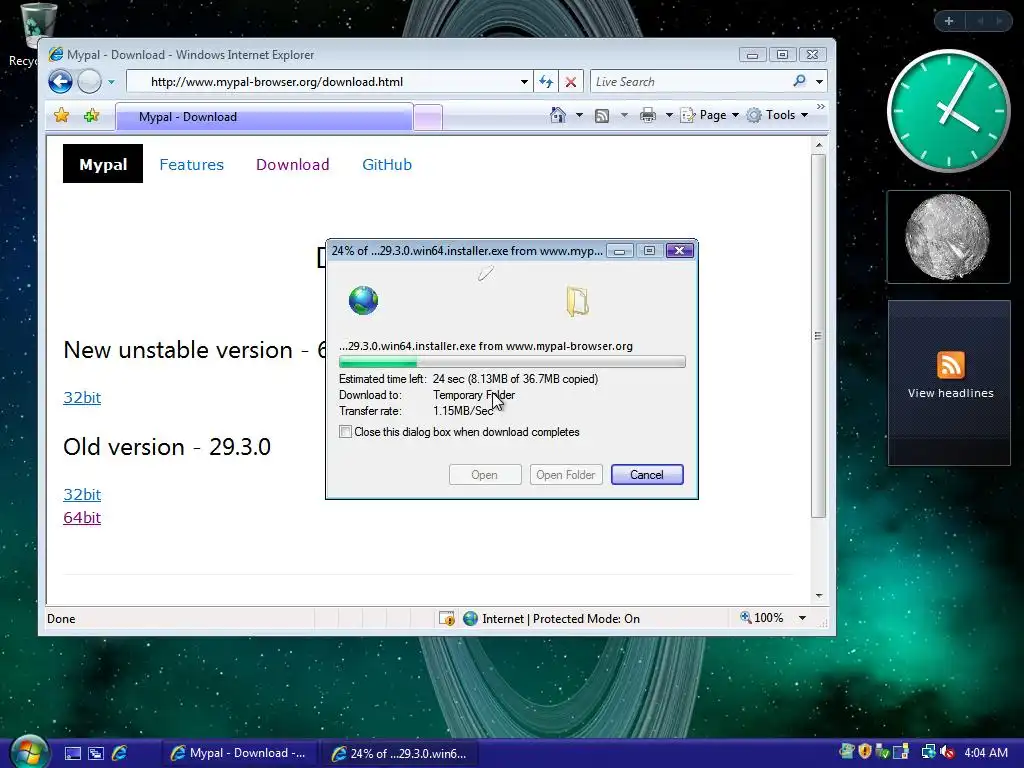Expand the zoom level dropdown arrow

tap(803, 618)
